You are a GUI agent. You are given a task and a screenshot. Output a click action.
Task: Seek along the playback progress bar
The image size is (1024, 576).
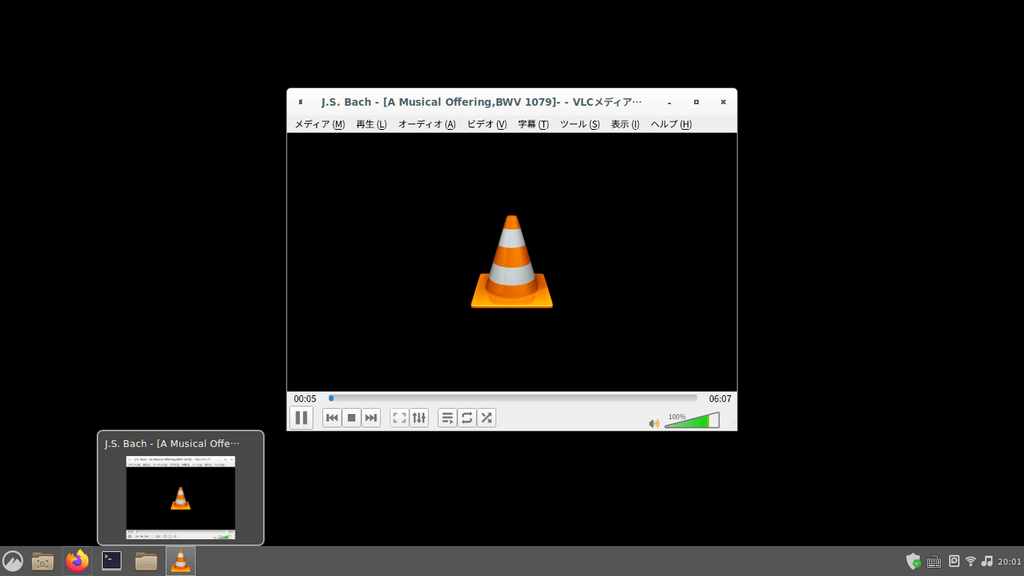513,398
